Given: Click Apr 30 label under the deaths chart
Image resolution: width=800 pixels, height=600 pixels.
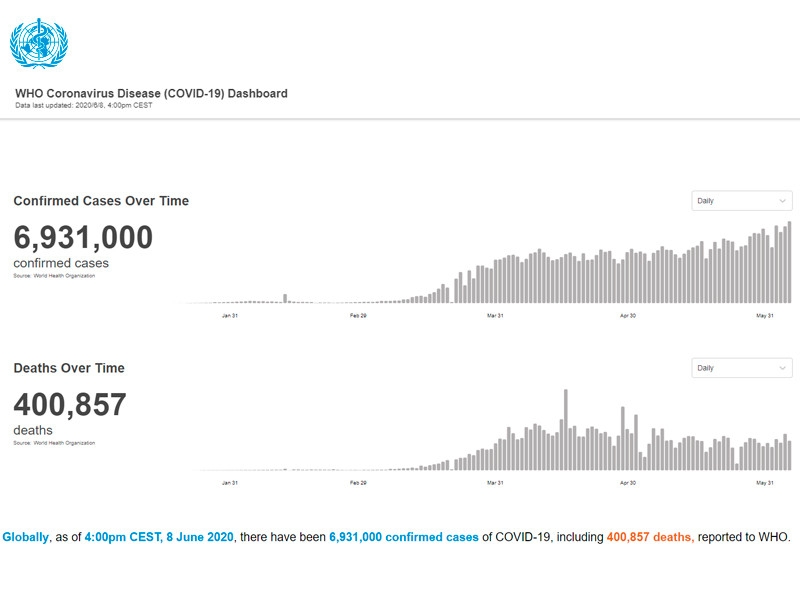Looking at the screenshot, I should click(x=629, y=483).
